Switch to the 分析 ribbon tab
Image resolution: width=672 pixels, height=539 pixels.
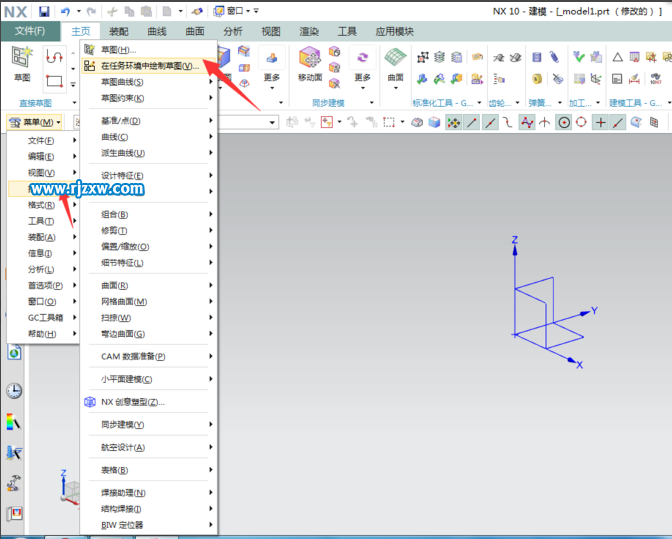[233, 31]
